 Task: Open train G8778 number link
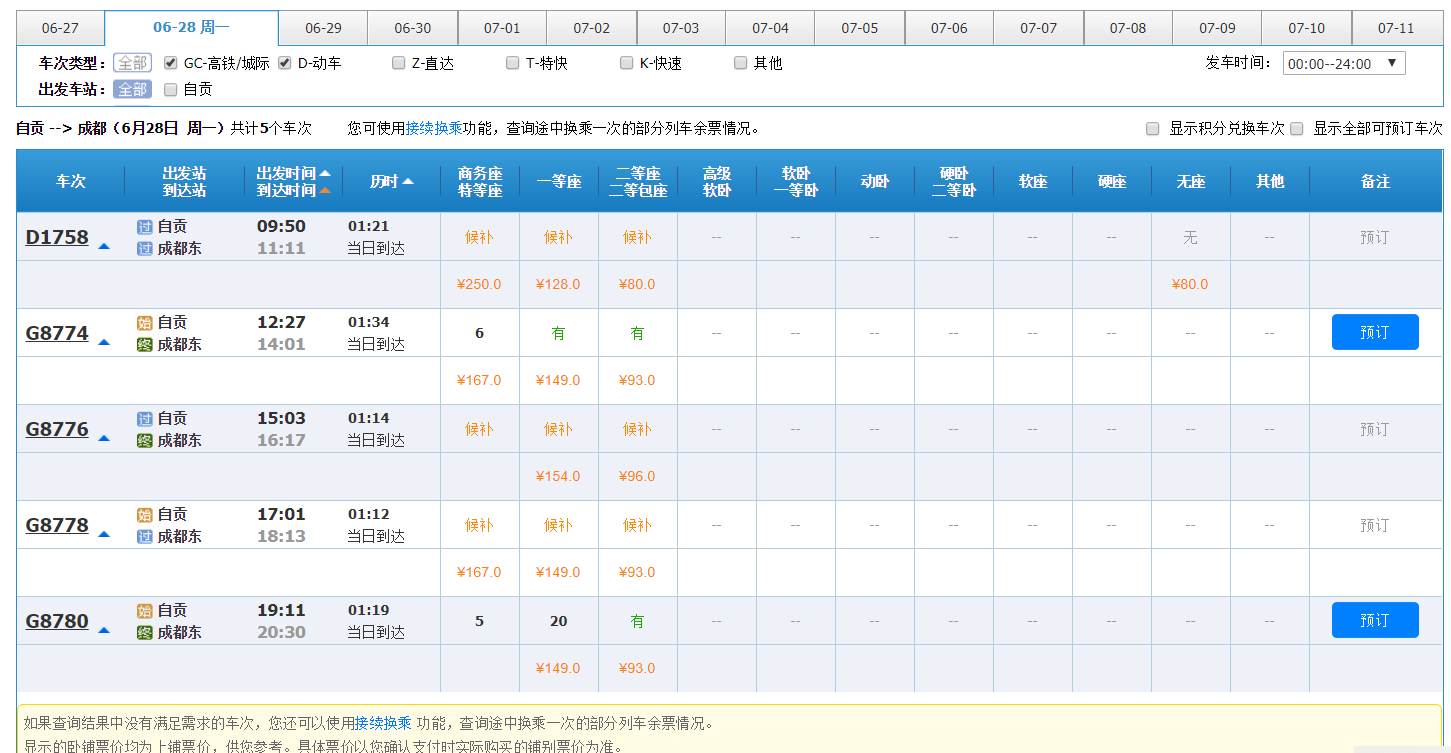(57, 525)
